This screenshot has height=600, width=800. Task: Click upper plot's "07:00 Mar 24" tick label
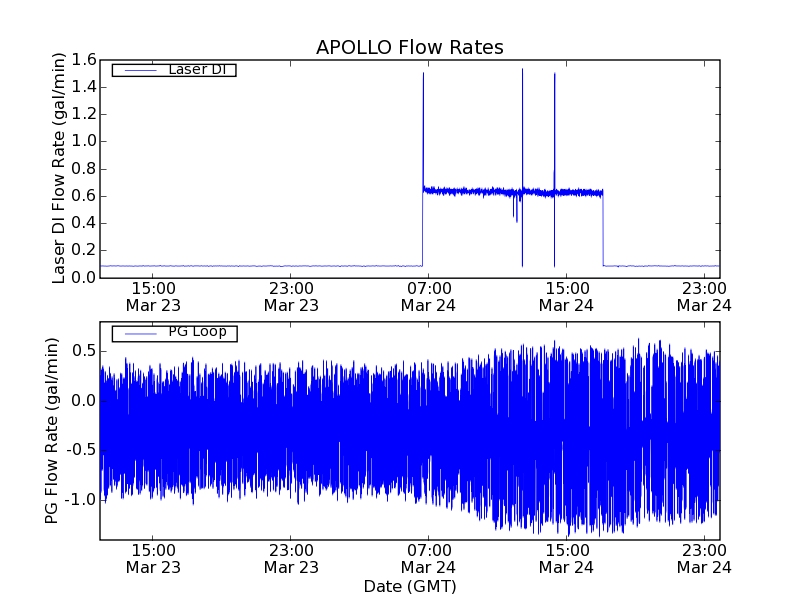click(429, 297)
